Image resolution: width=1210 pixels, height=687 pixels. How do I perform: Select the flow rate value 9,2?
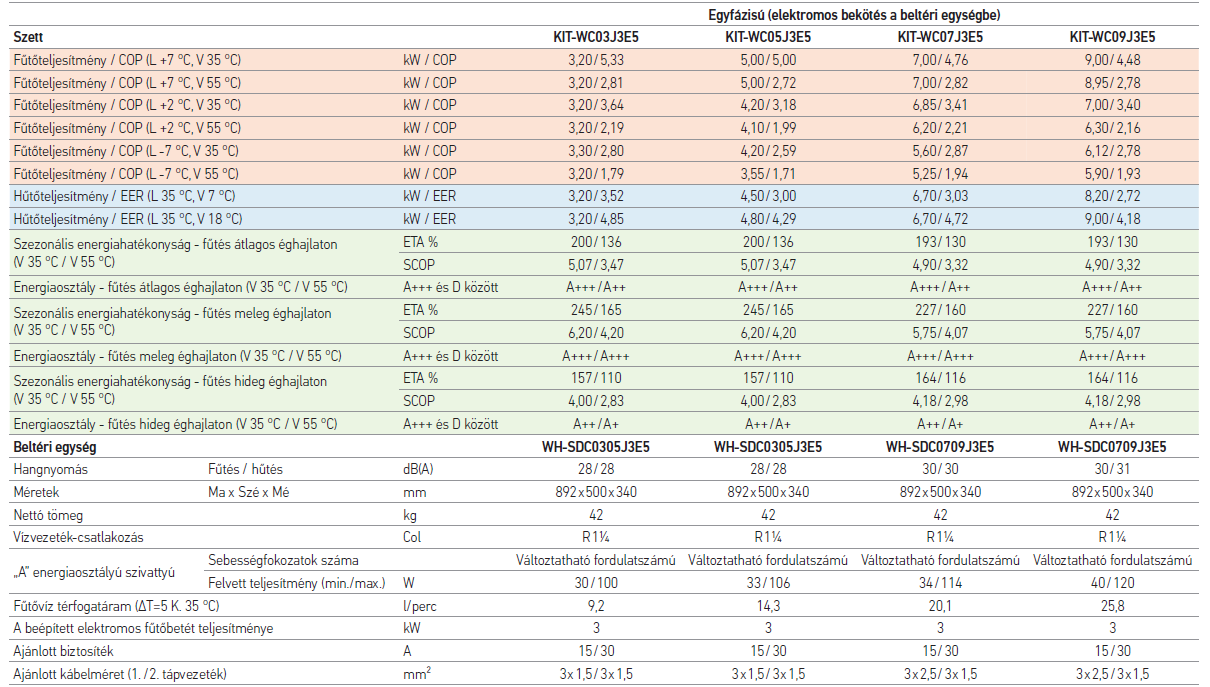click(596, 606)
